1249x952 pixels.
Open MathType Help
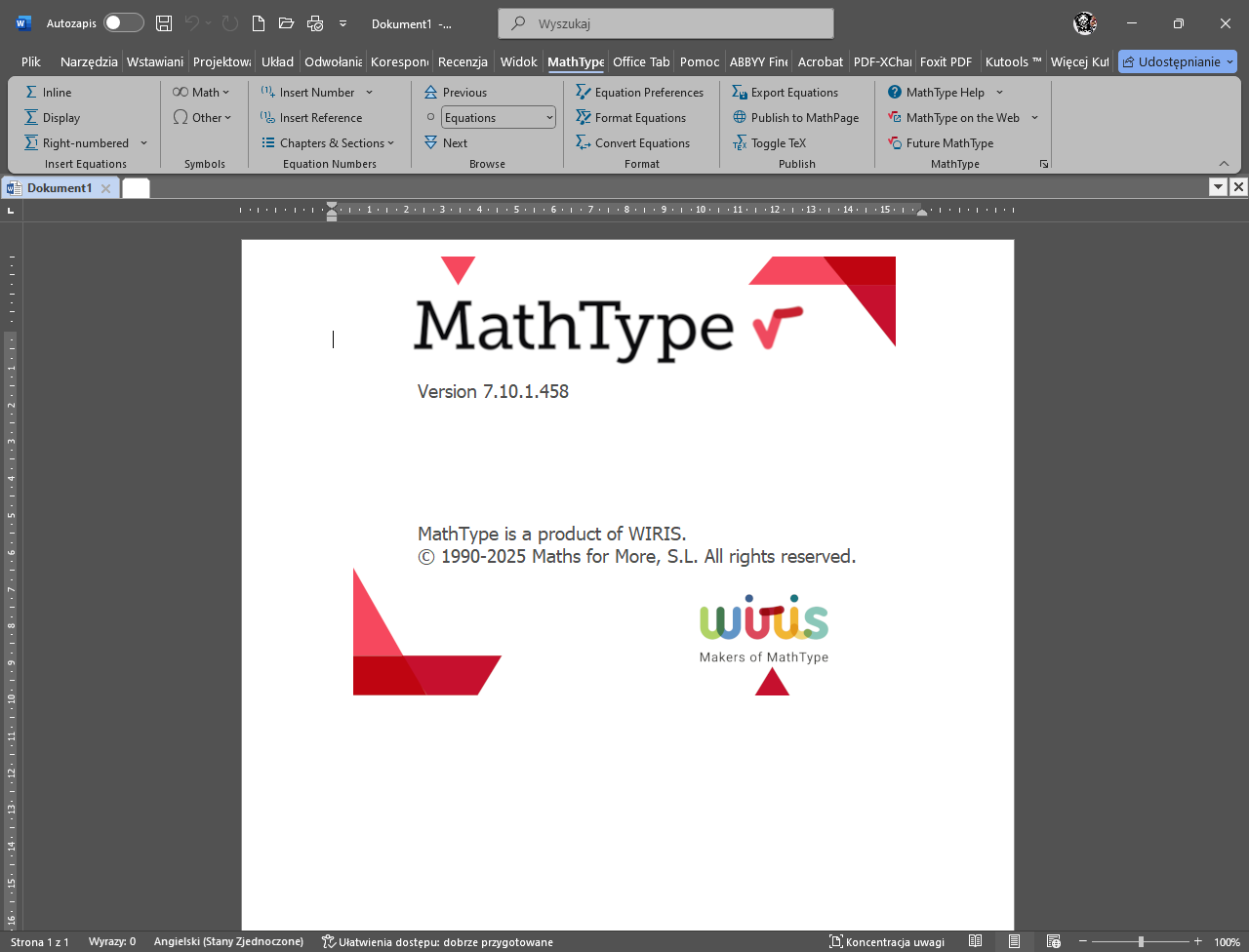937,92
